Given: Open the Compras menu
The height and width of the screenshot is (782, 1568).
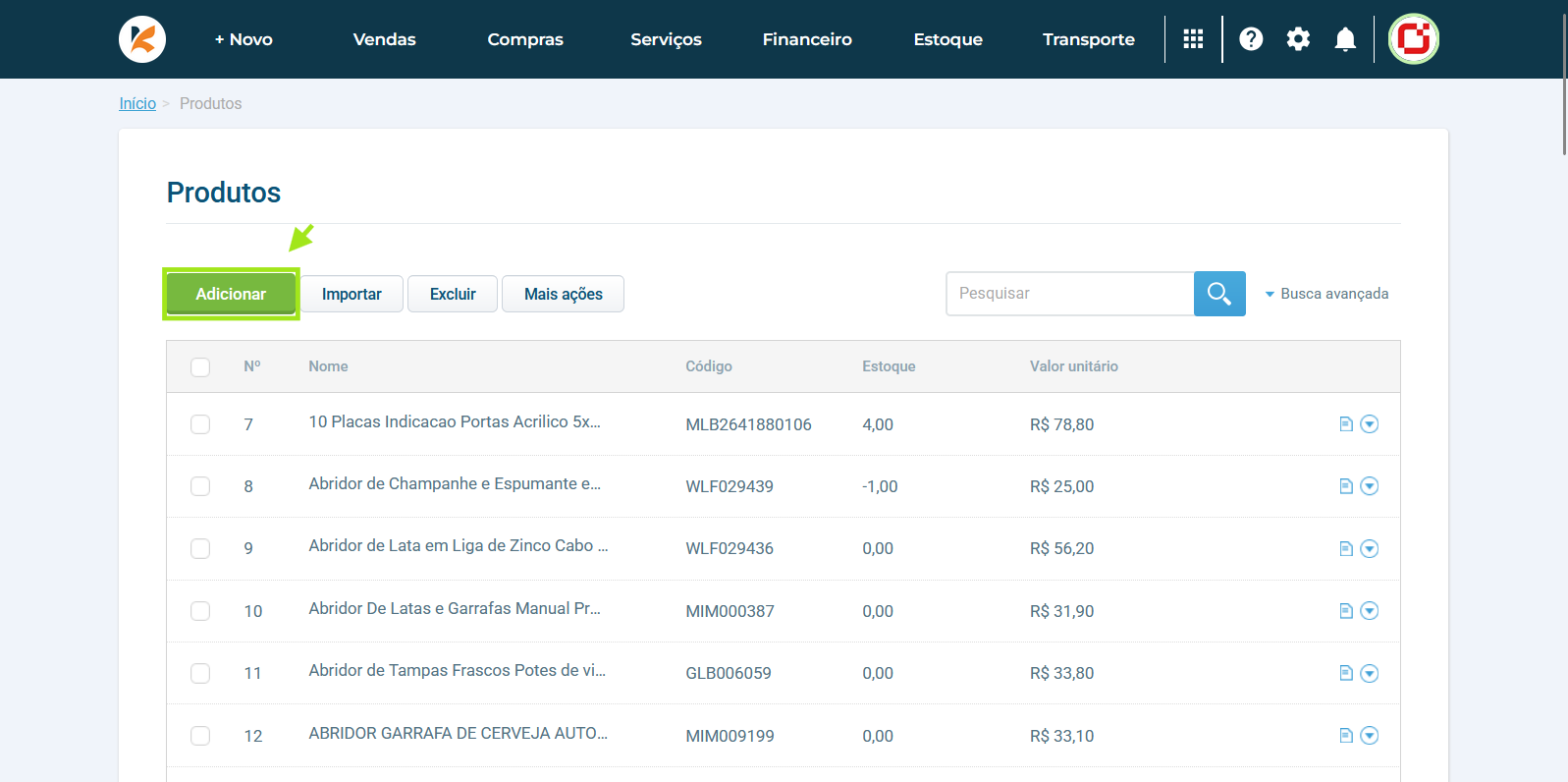Looking at the screenshot, I should pos(525,39).
